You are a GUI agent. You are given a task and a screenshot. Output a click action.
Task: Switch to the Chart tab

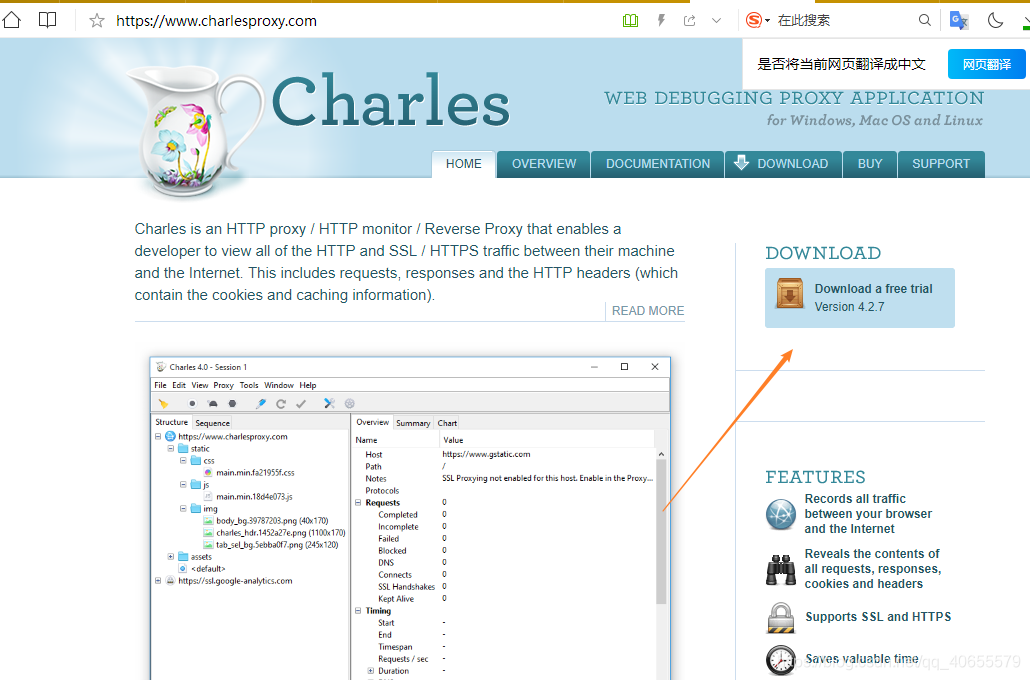coord(447,423)
